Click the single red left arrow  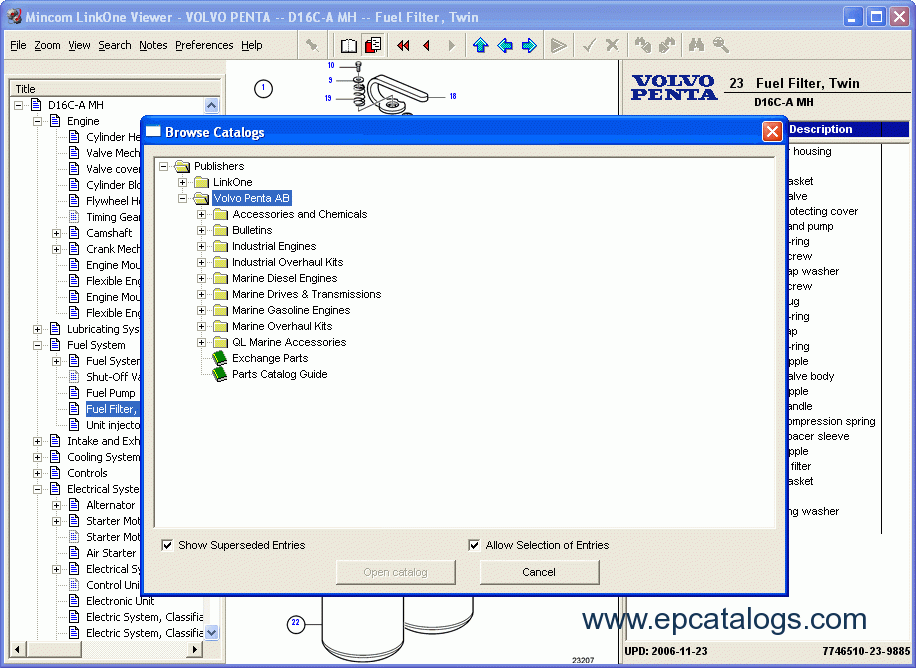coord(426,45)
